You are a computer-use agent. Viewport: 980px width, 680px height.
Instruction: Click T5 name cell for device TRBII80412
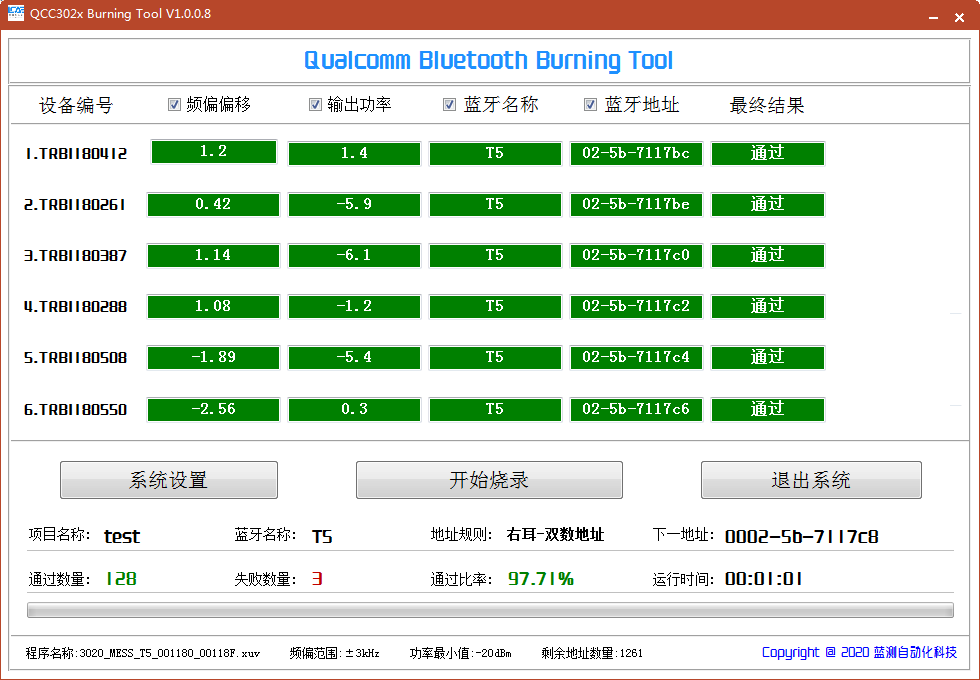495,154
